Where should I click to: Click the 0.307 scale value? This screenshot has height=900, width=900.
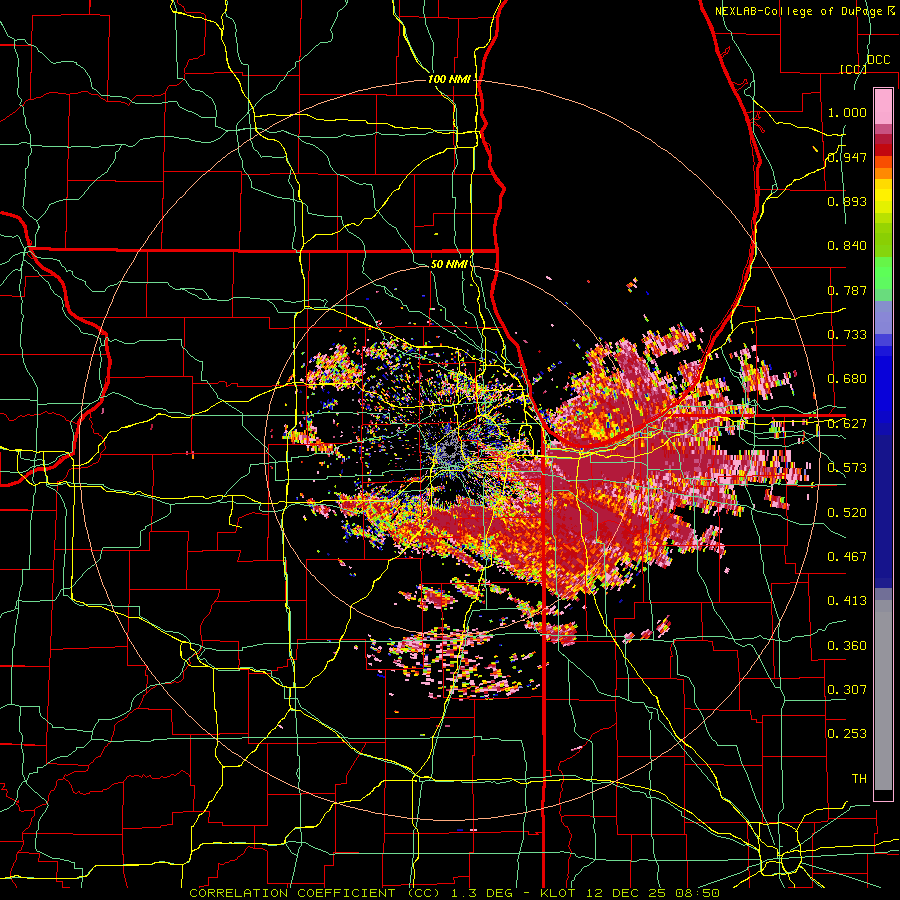pos(847,689)
